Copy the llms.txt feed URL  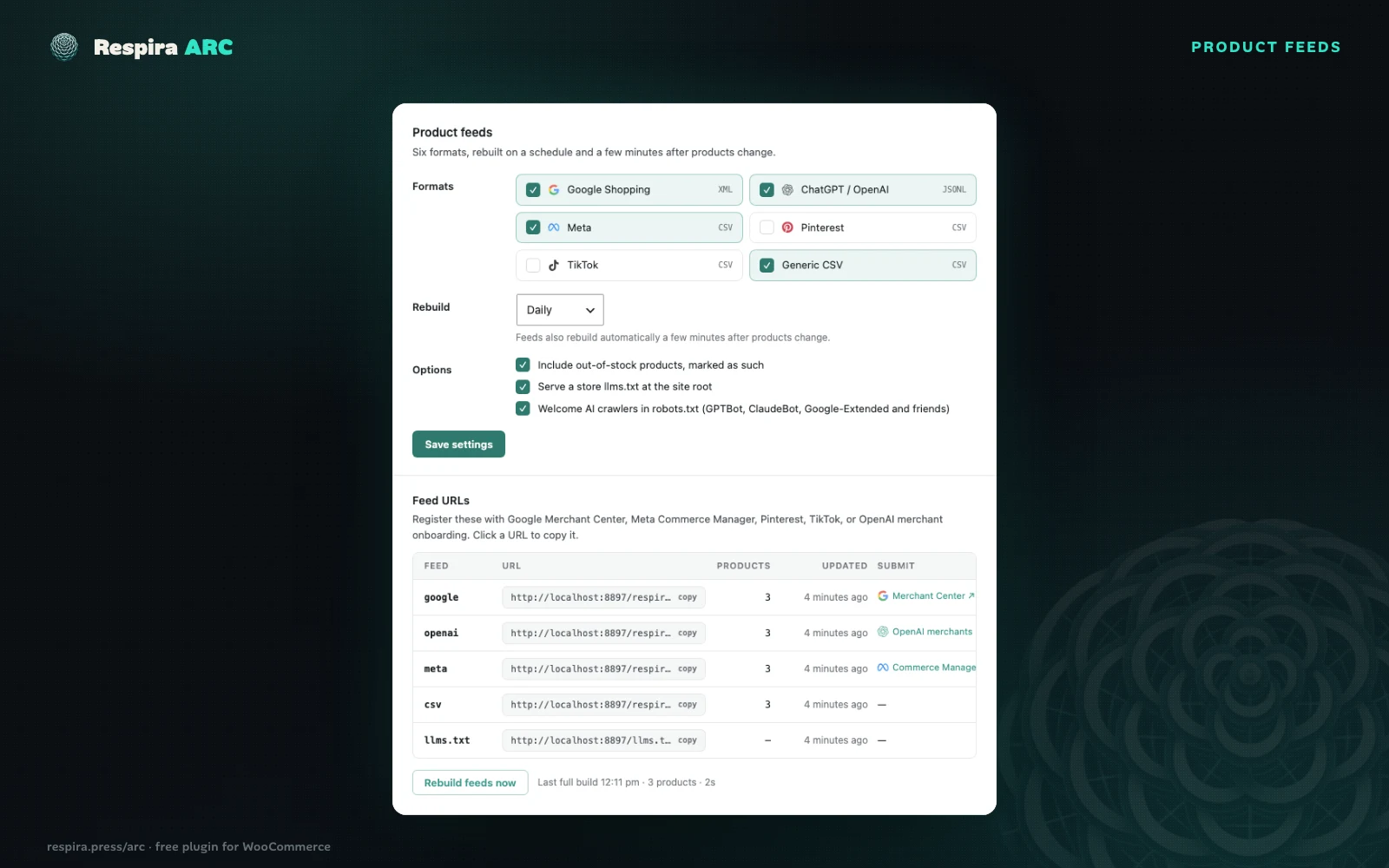click(688, 740)
